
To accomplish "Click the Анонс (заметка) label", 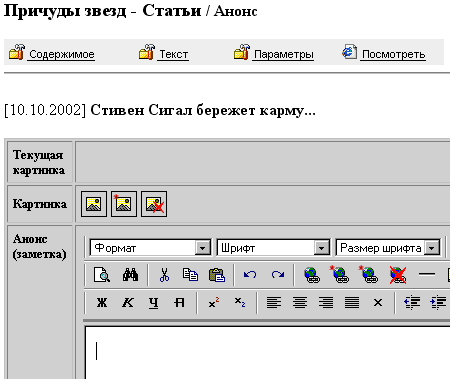I will tap(39, 246).
